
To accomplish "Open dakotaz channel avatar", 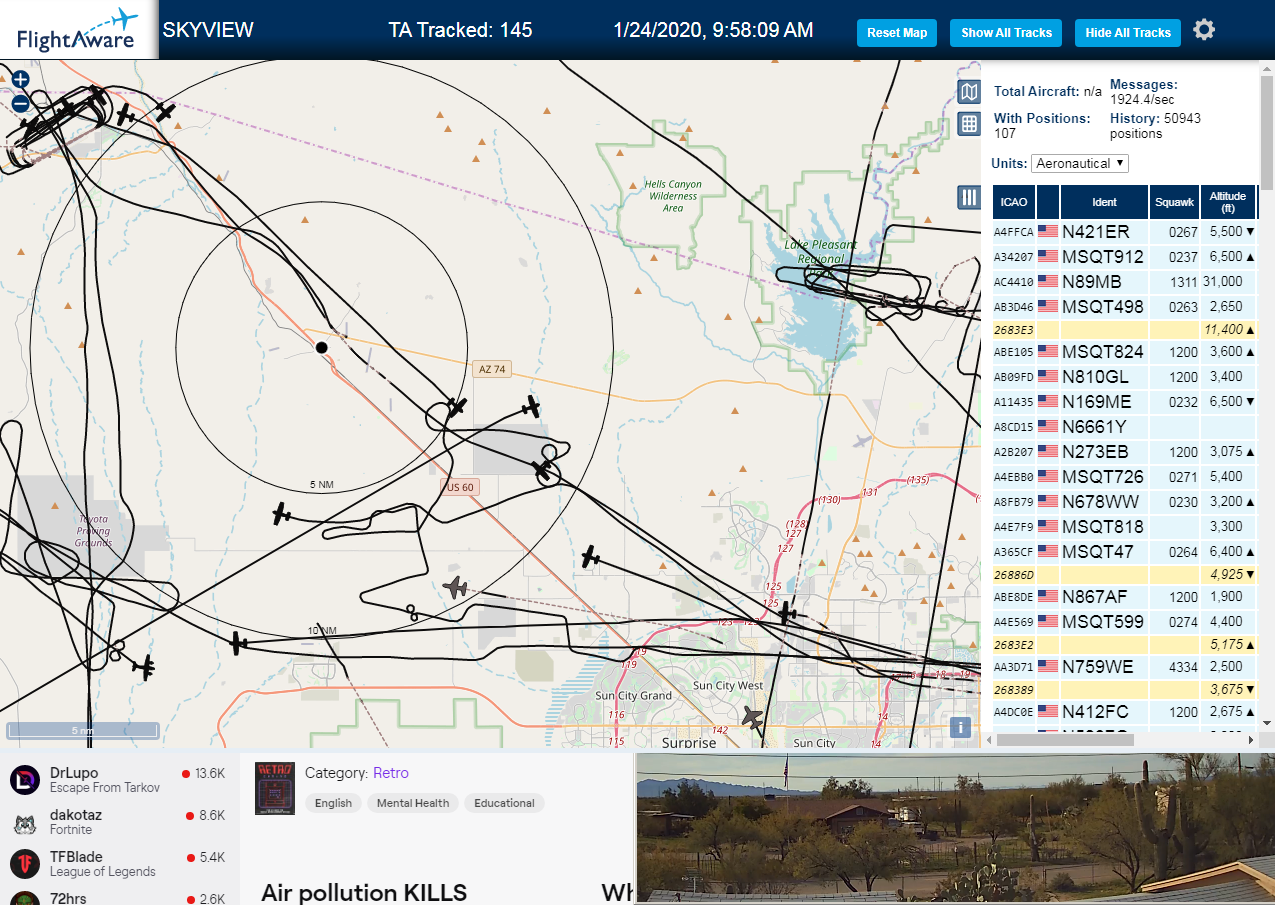I will pyautogui.click(x=24, y=822).
